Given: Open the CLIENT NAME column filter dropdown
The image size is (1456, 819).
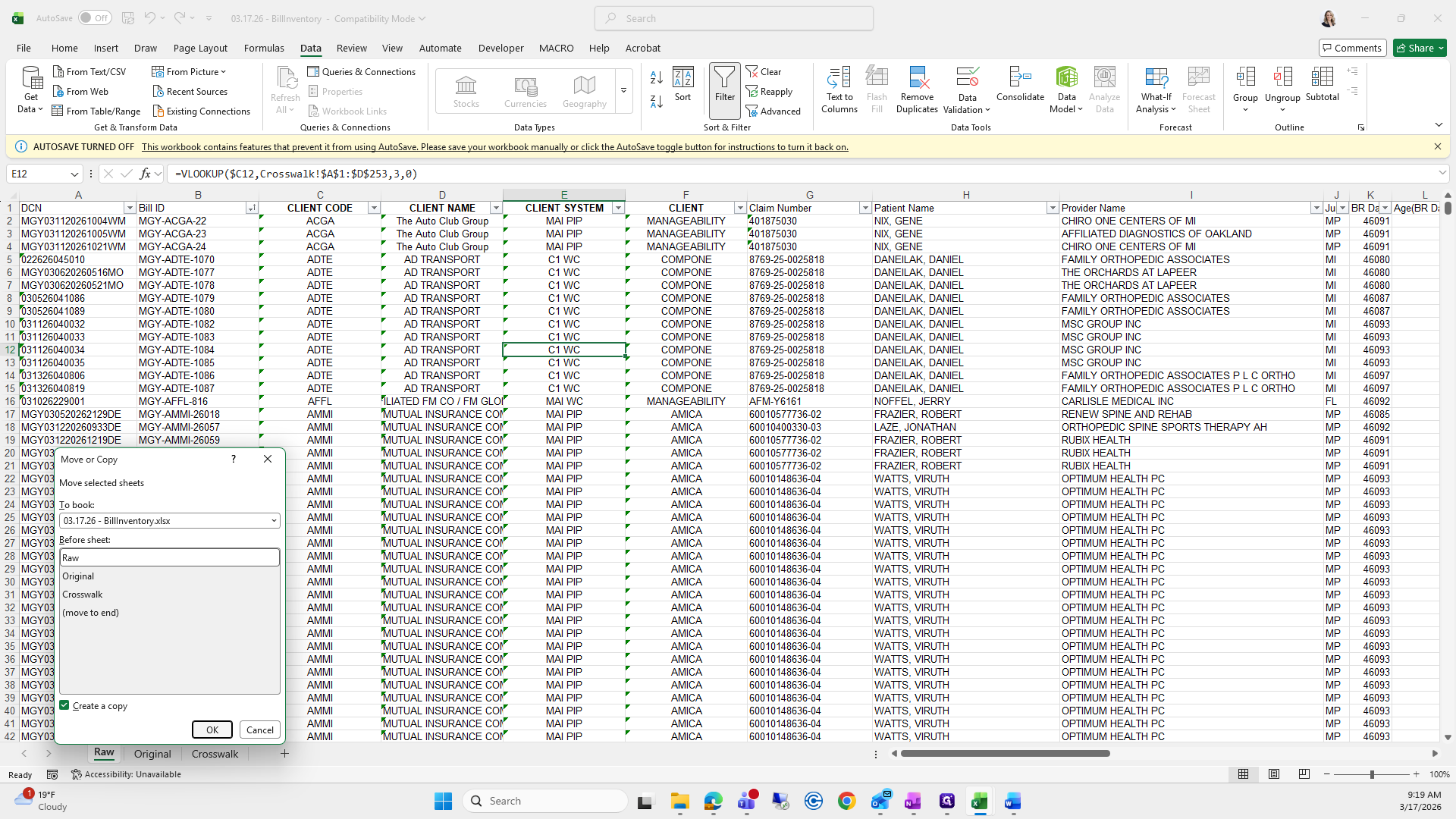Looking at the screenshot, I should [496, 208].
